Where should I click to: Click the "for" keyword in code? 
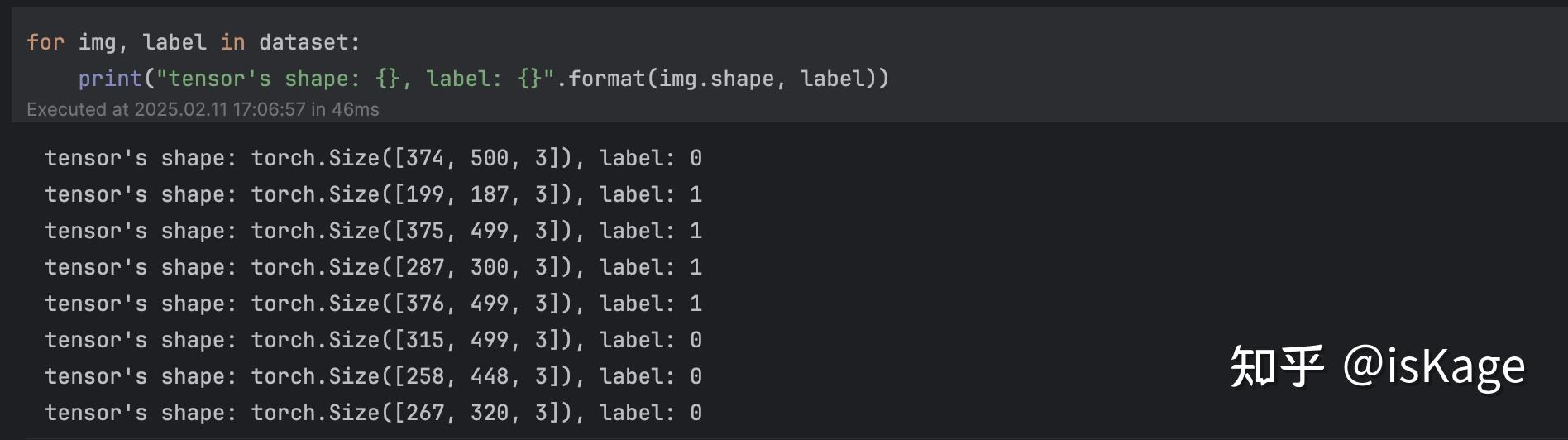click(x=45, y=42)
